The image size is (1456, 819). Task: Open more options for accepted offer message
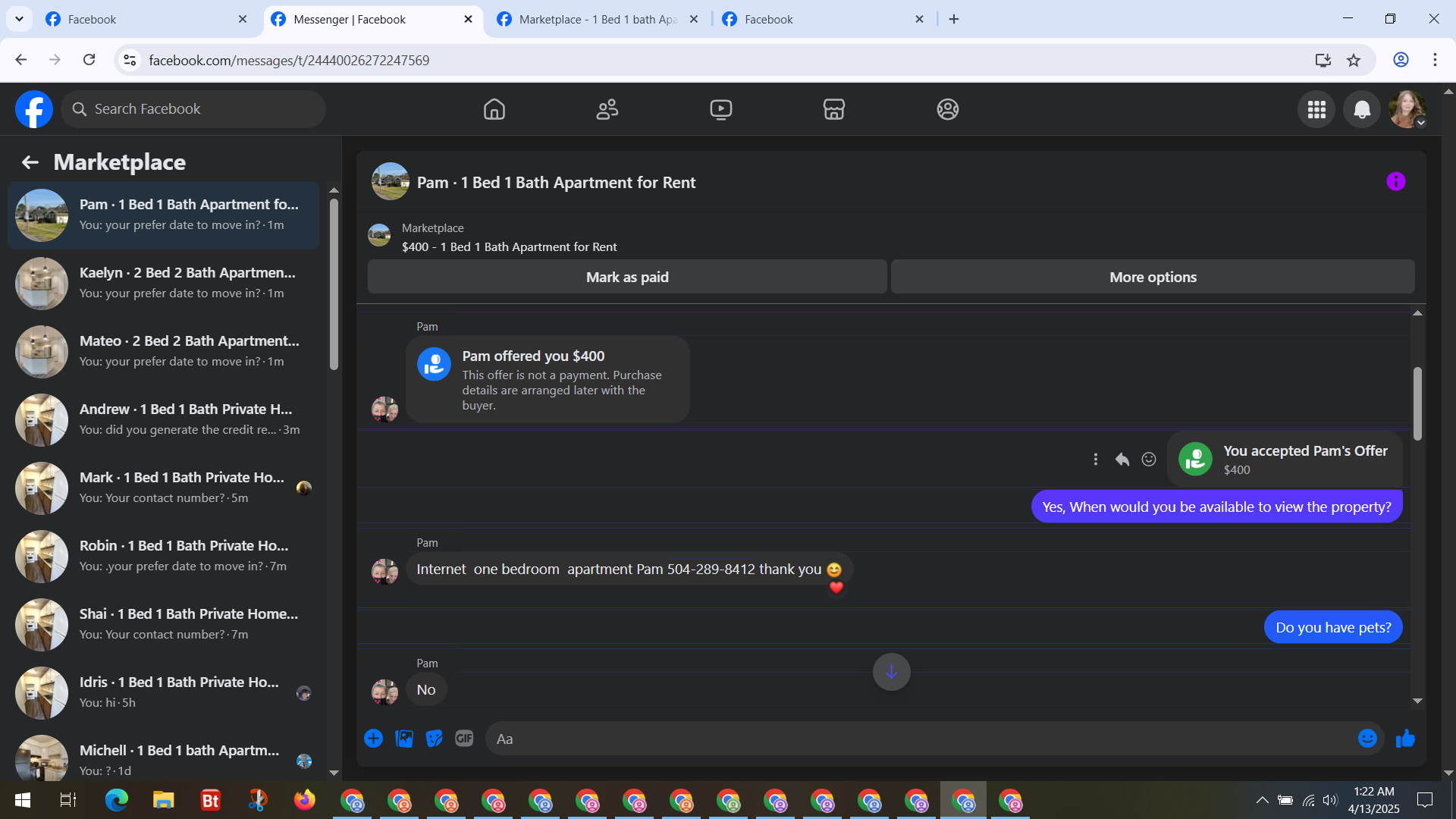(1096, 460)
